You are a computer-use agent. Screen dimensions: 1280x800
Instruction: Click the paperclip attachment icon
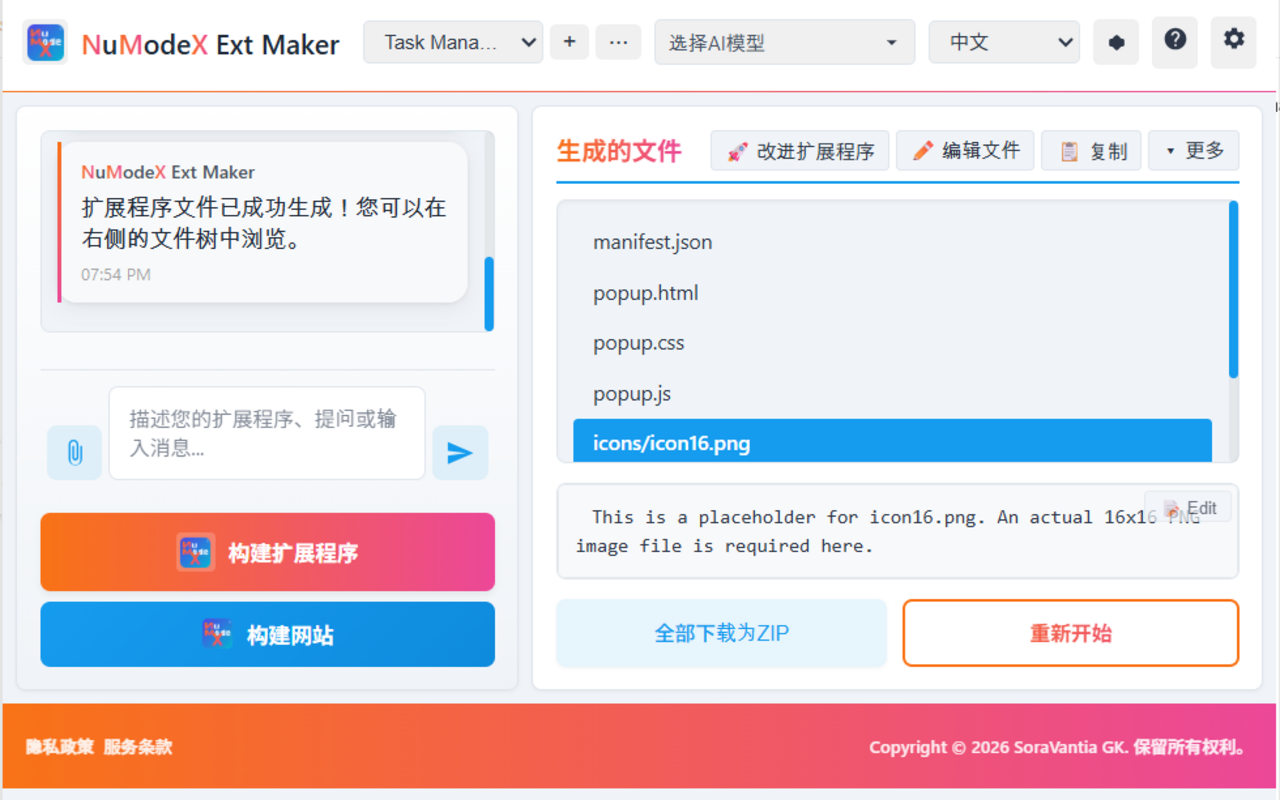point(74,453)
